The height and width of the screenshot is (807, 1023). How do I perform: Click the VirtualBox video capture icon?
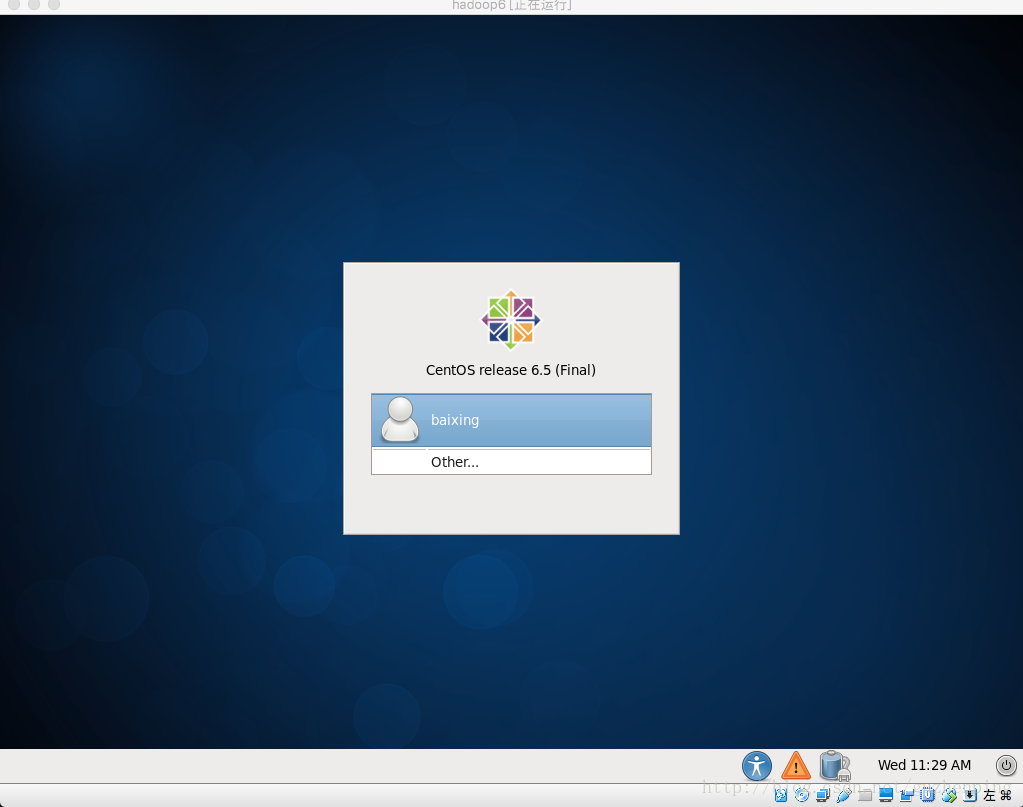(x=906, y=795)
